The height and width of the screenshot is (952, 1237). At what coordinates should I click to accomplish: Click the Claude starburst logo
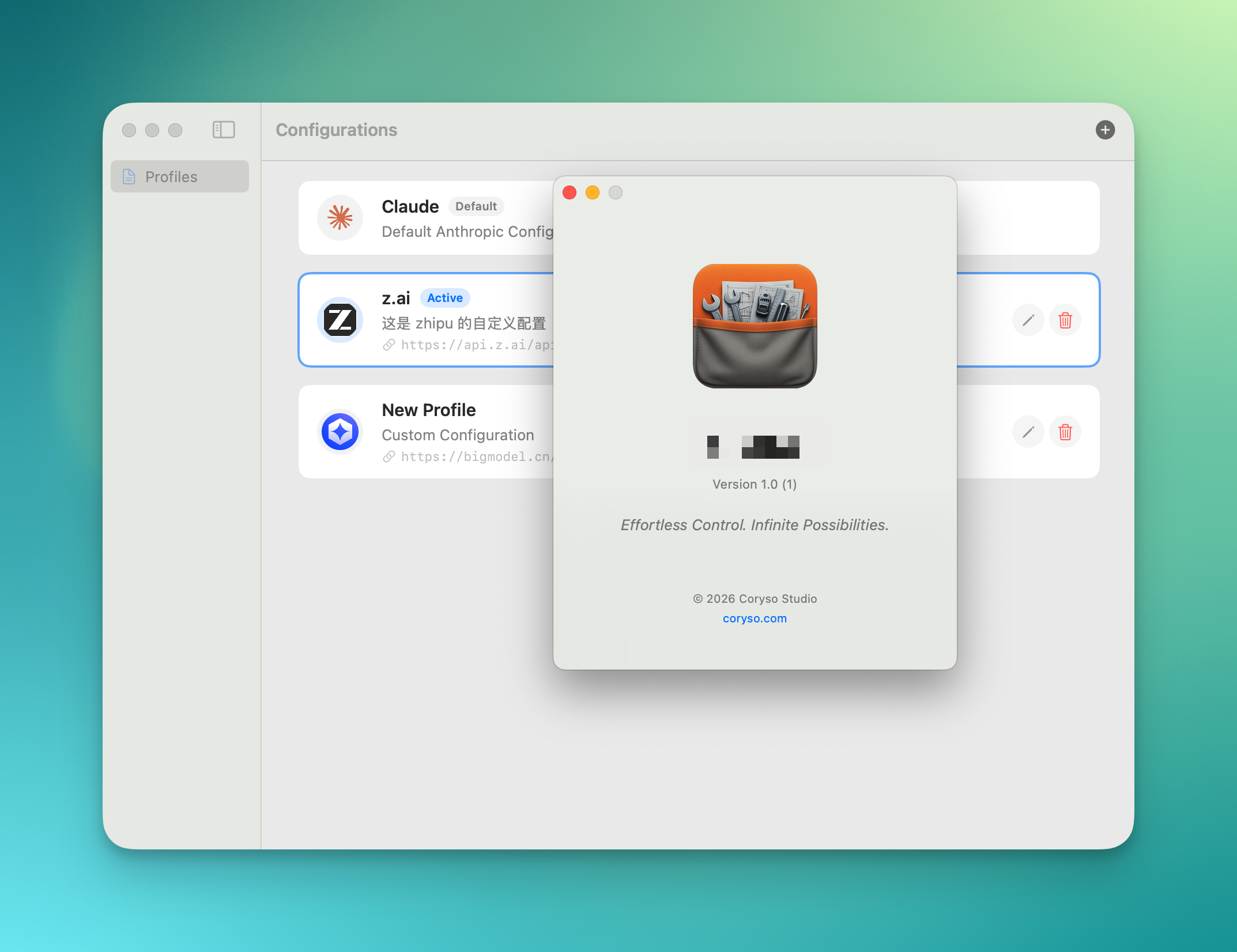click(340, 218)
